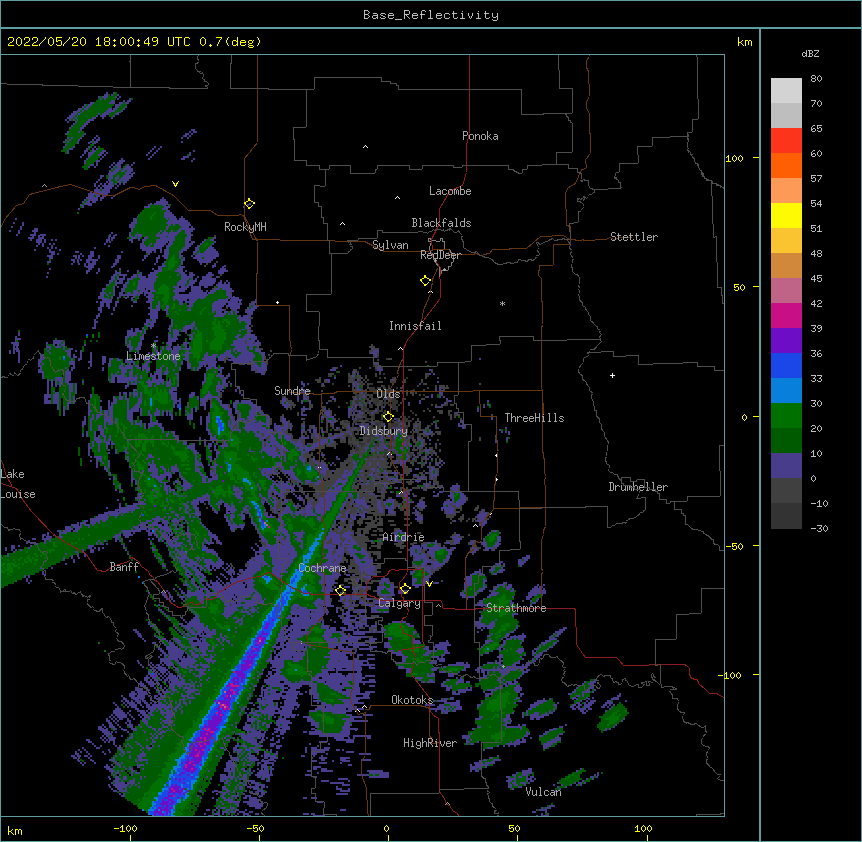Click the yellow diamond marker west of Calgary
Screen dimensions: 862x842
tap(340, 590)
